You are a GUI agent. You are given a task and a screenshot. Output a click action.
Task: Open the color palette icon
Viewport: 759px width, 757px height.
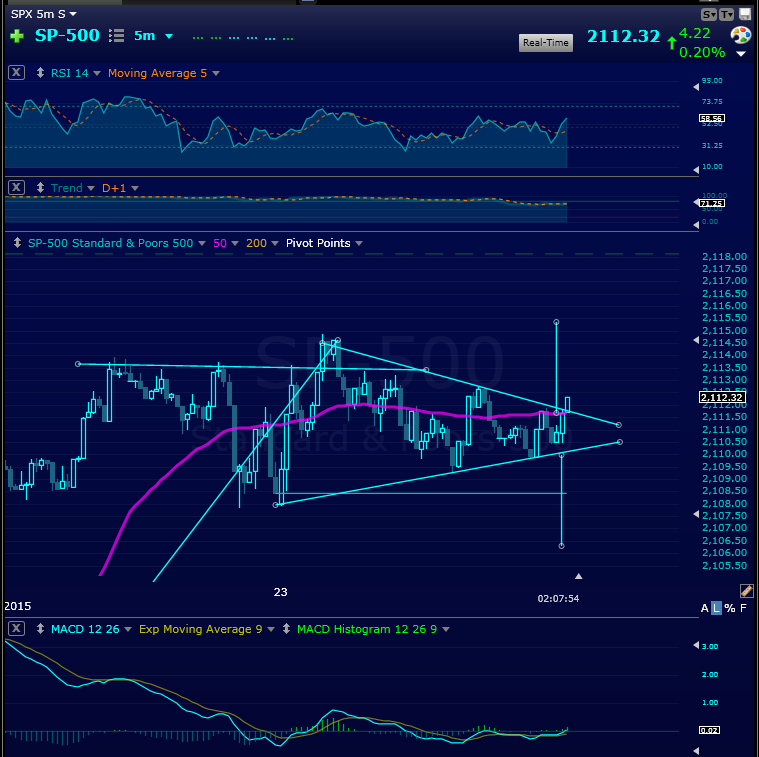(x=740, y=35)
